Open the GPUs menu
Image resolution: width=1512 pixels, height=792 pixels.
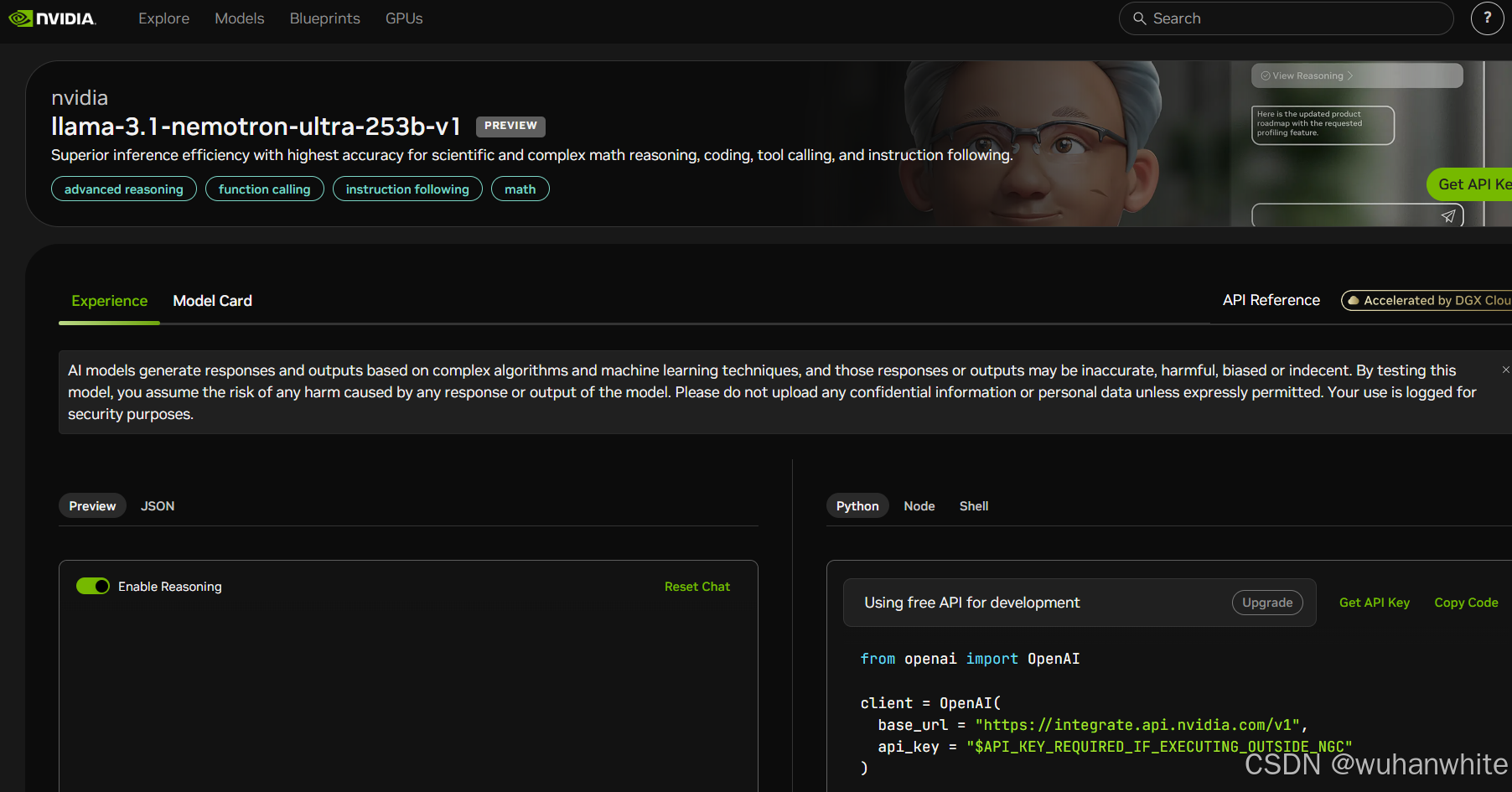(404, 18)
